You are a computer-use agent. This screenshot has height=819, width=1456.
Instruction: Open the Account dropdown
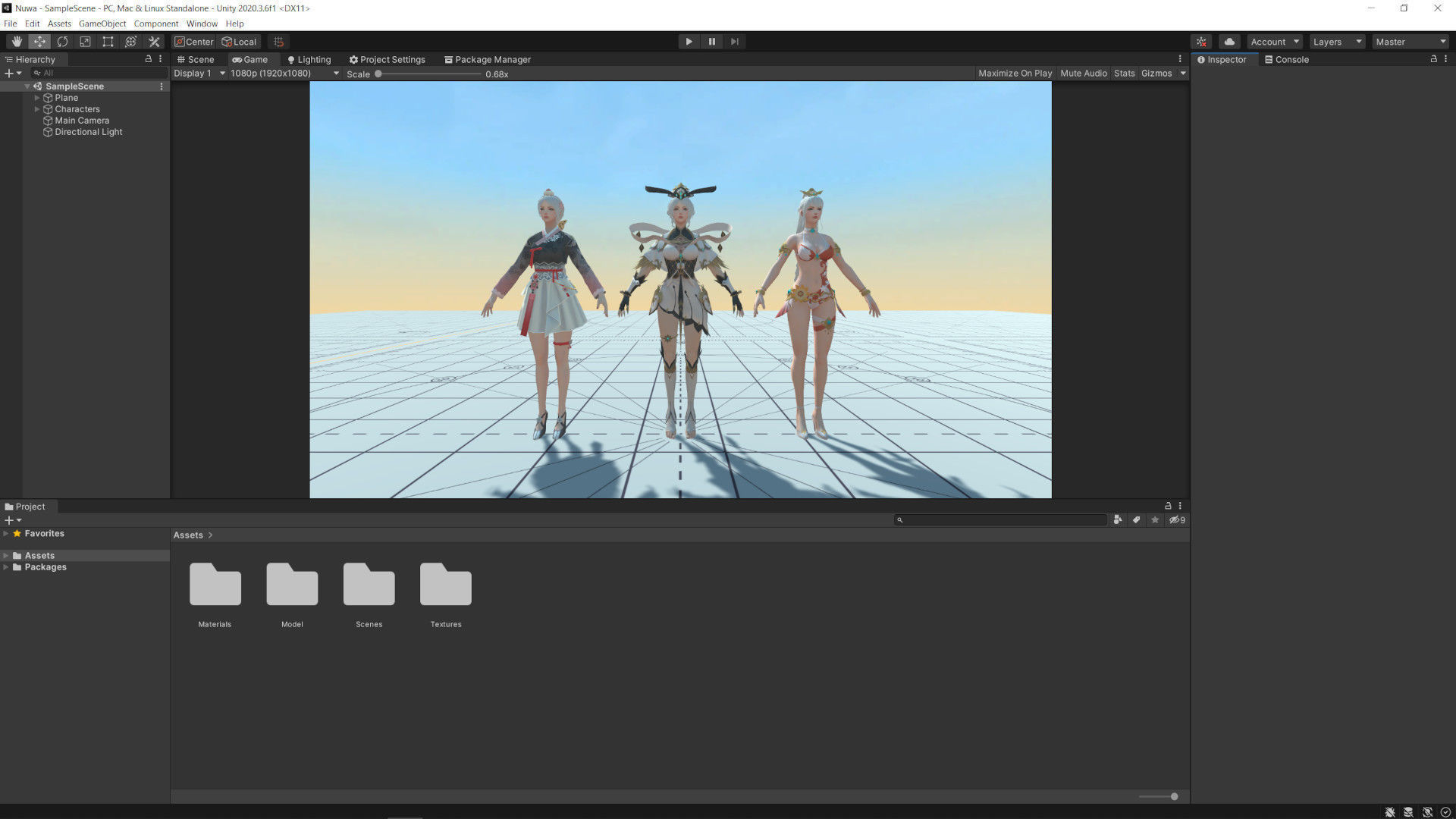click(x=1275, y=42)
